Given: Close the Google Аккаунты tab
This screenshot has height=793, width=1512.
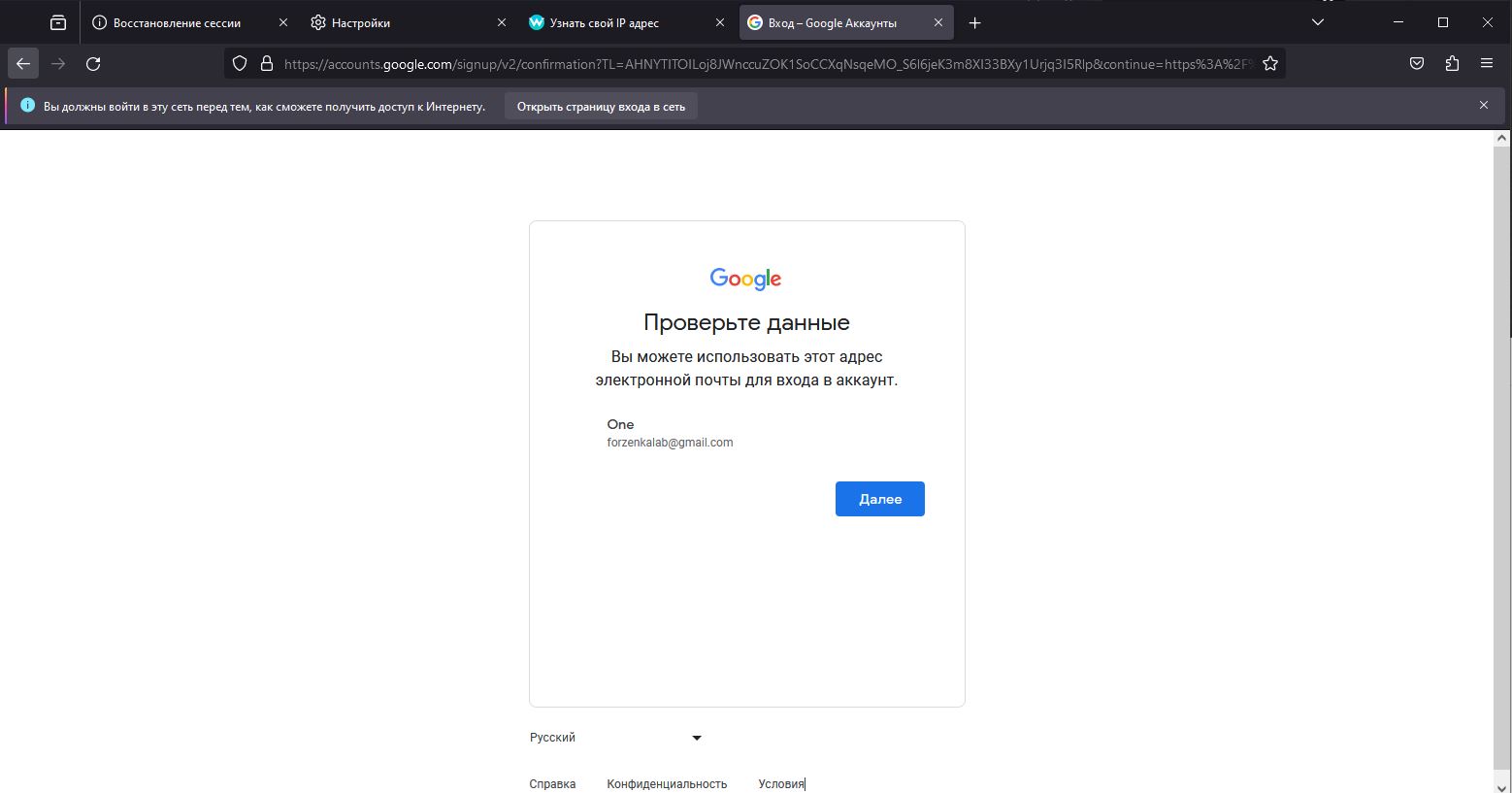Looking at the screenshot, I should tap(938, 22).
